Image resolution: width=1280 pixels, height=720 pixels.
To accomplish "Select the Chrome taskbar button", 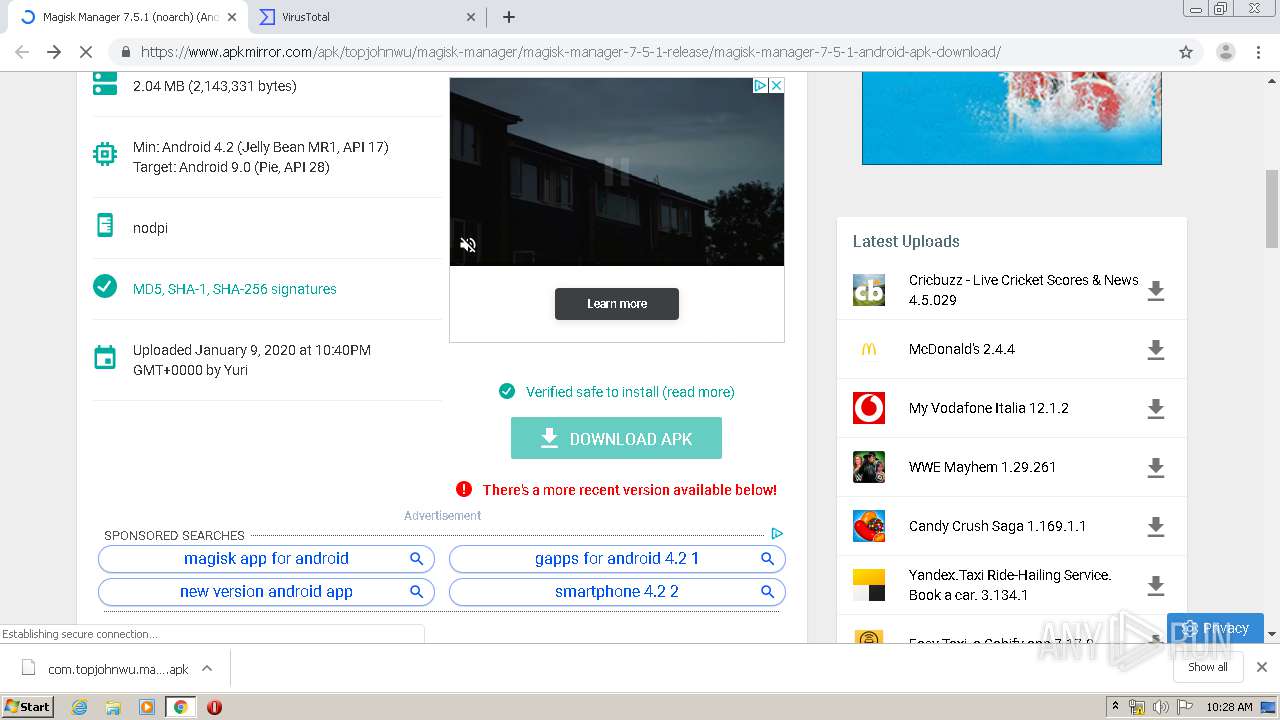I will tap(180, 707).
